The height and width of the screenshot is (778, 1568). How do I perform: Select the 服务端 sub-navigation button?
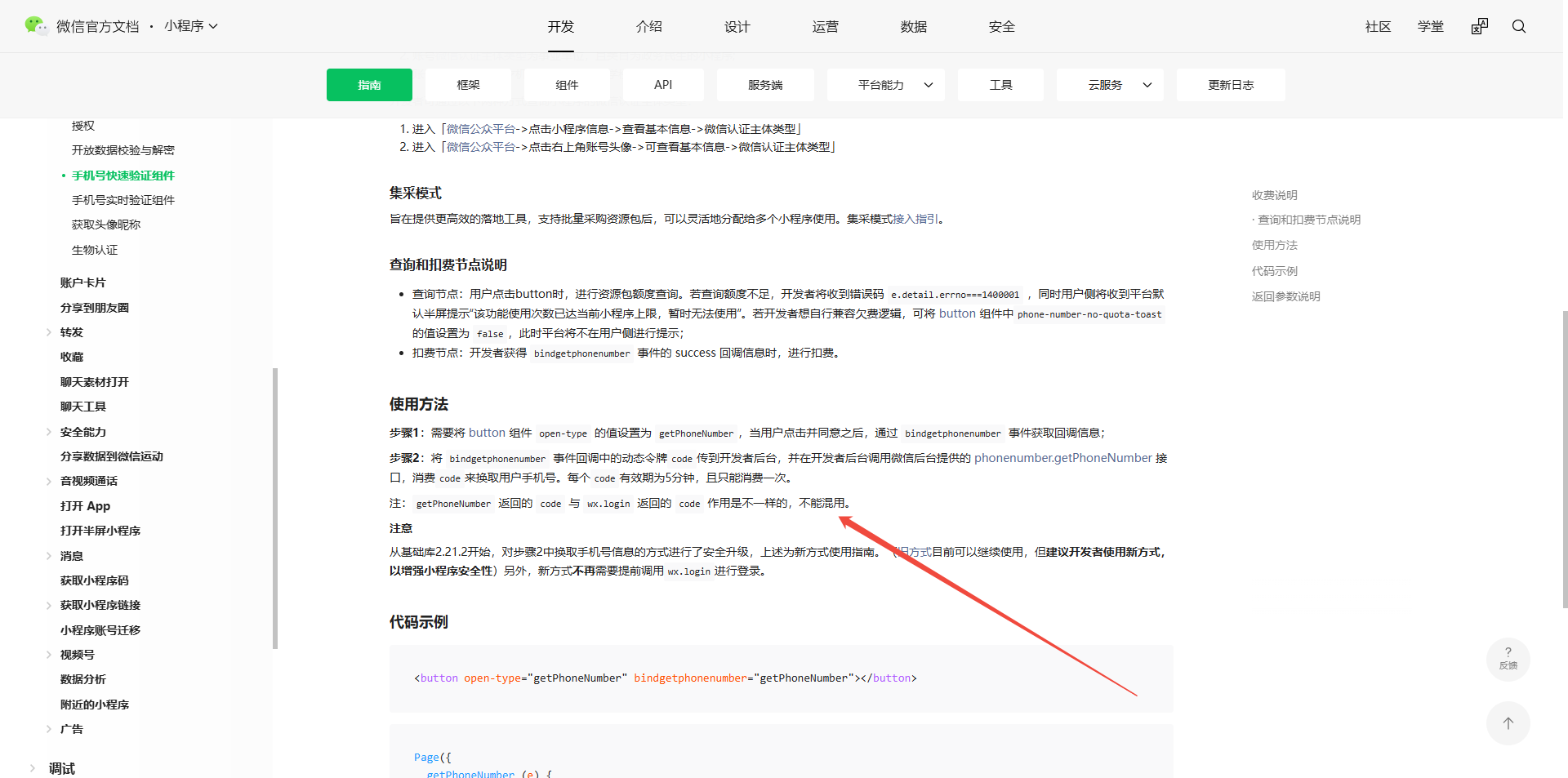[x=765, y=85]
